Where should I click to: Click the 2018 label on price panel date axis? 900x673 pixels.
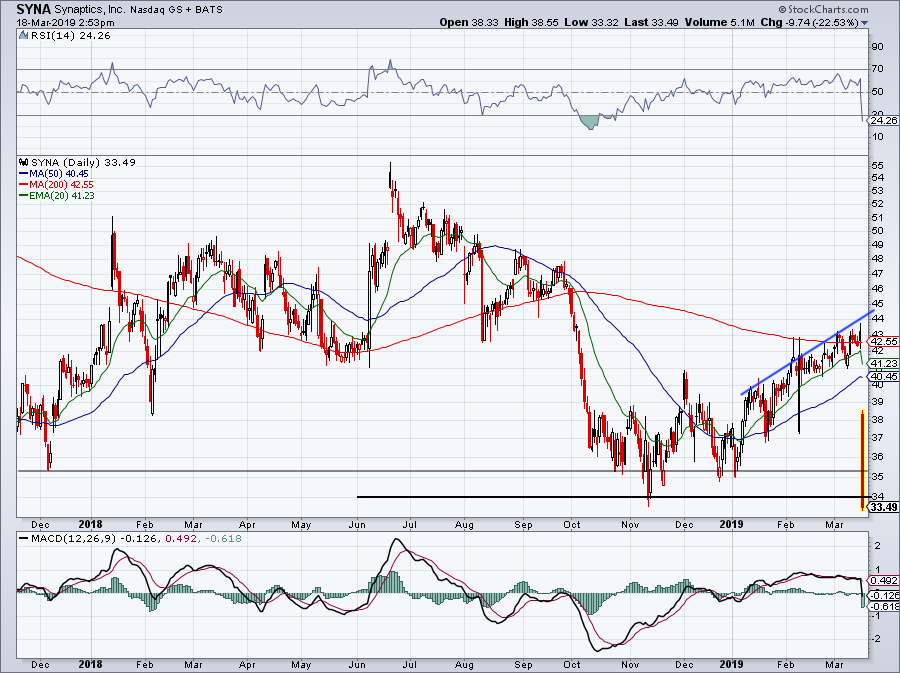(90, 524)
